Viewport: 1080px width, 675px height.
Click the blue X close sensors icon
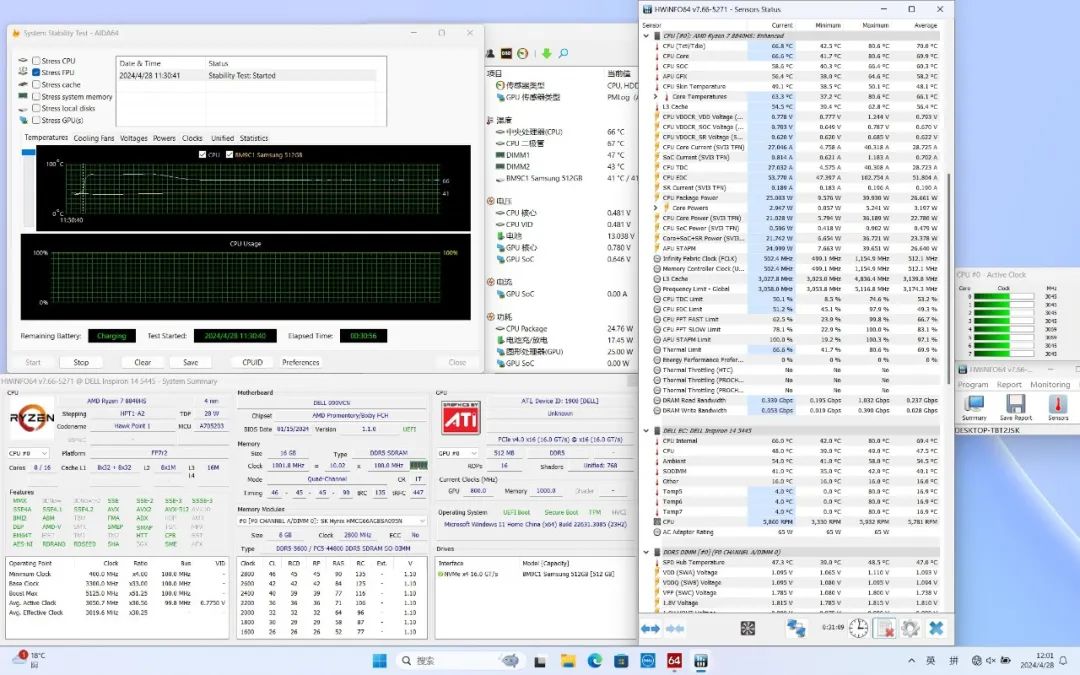click(936, 628)
